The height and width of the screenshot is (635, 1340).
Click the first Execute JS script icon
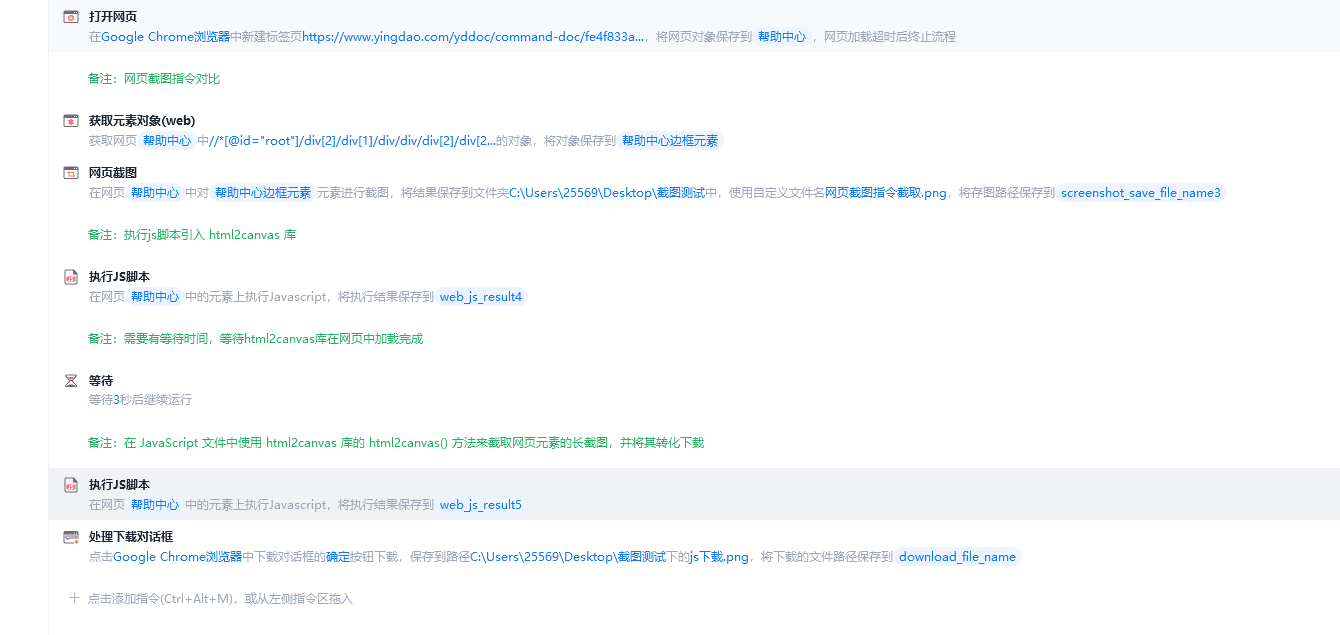71,277
